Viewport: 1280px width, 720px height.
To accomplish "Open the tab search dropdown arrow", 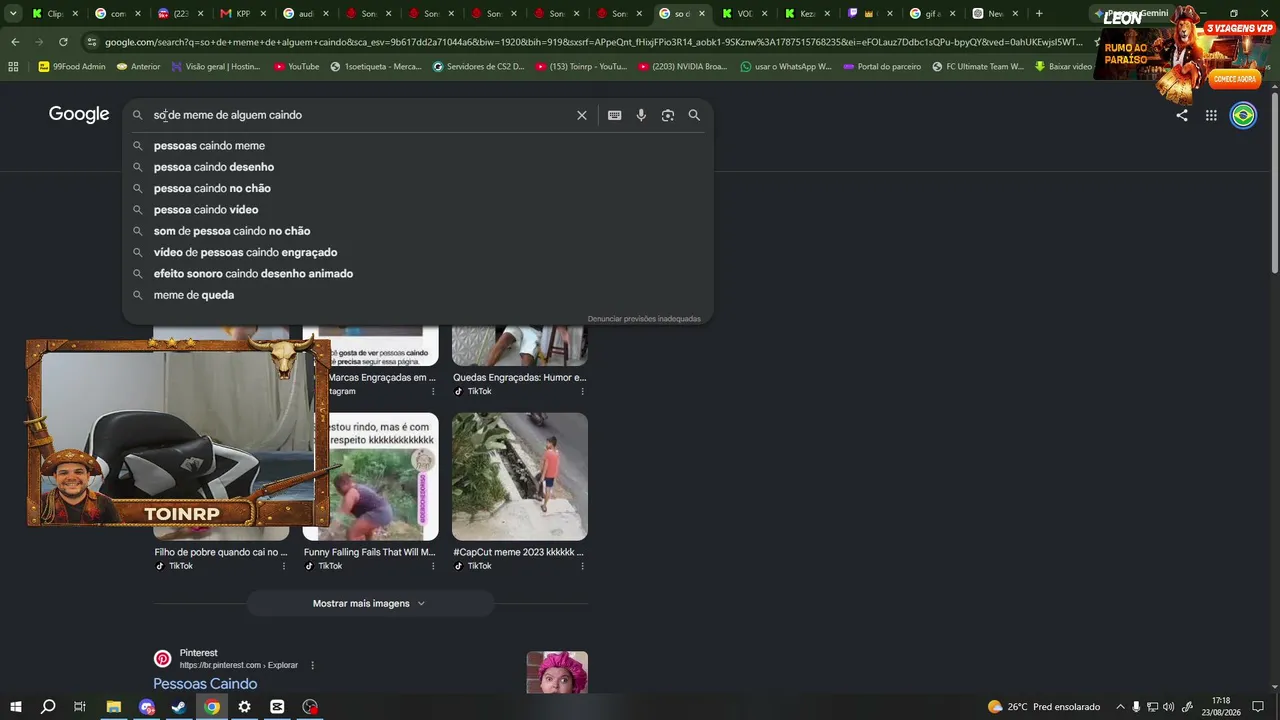I will coord(13,14).
